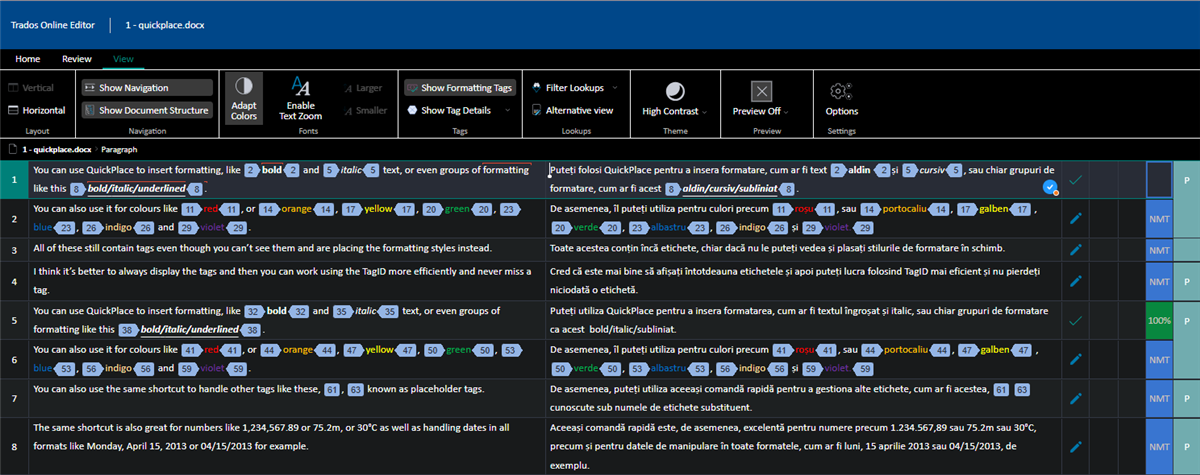Select the Horizontal layout option
Image resolution: width=1200 pixels, height=475 pixels.
coord(37,110)
